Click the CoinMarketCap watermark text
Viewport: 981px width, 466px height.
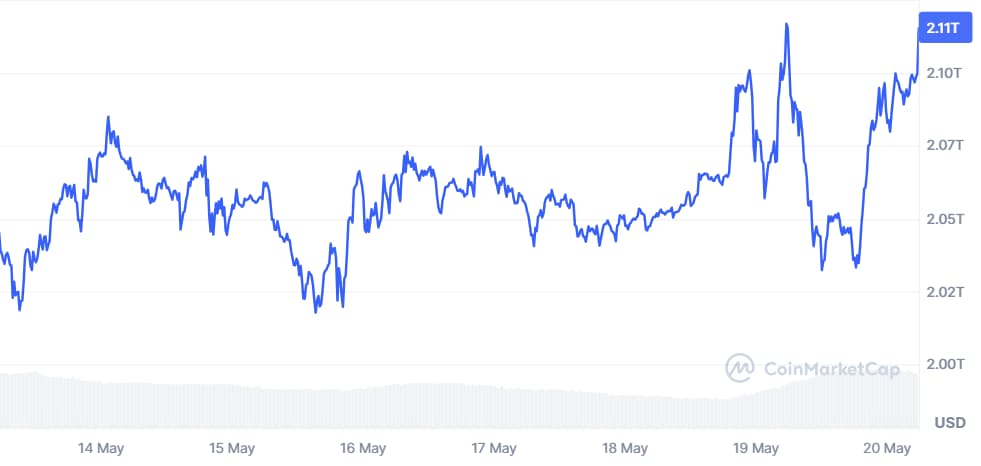pyautogui.click(x=831, y=369)
